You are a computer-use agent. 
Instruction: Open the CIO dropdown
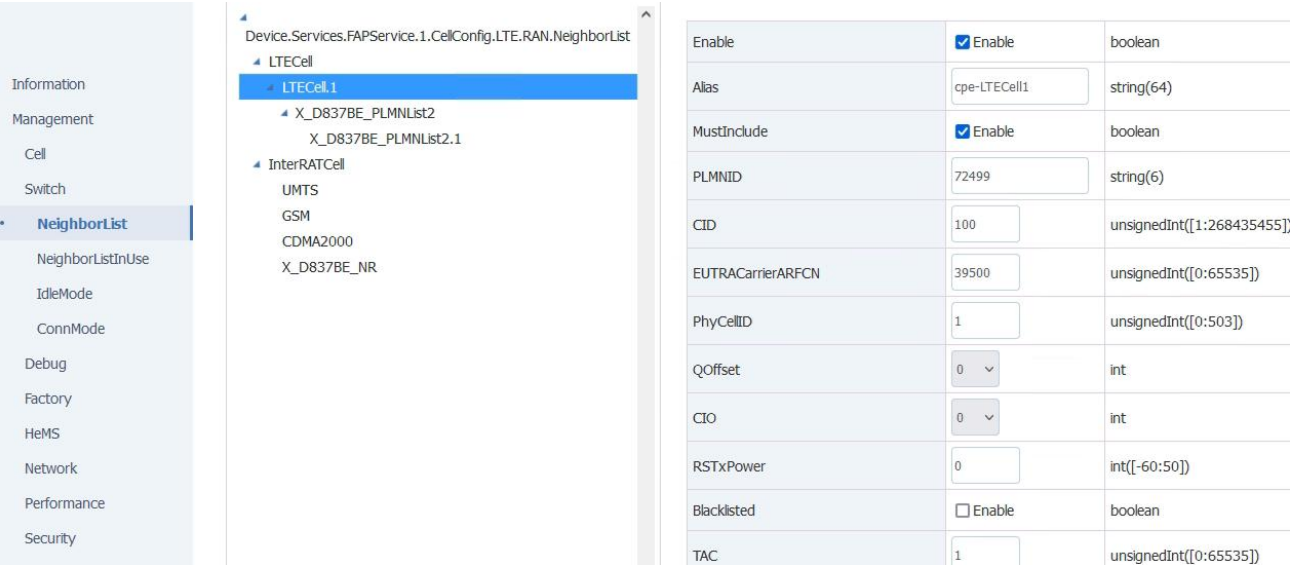pos(974,418)
